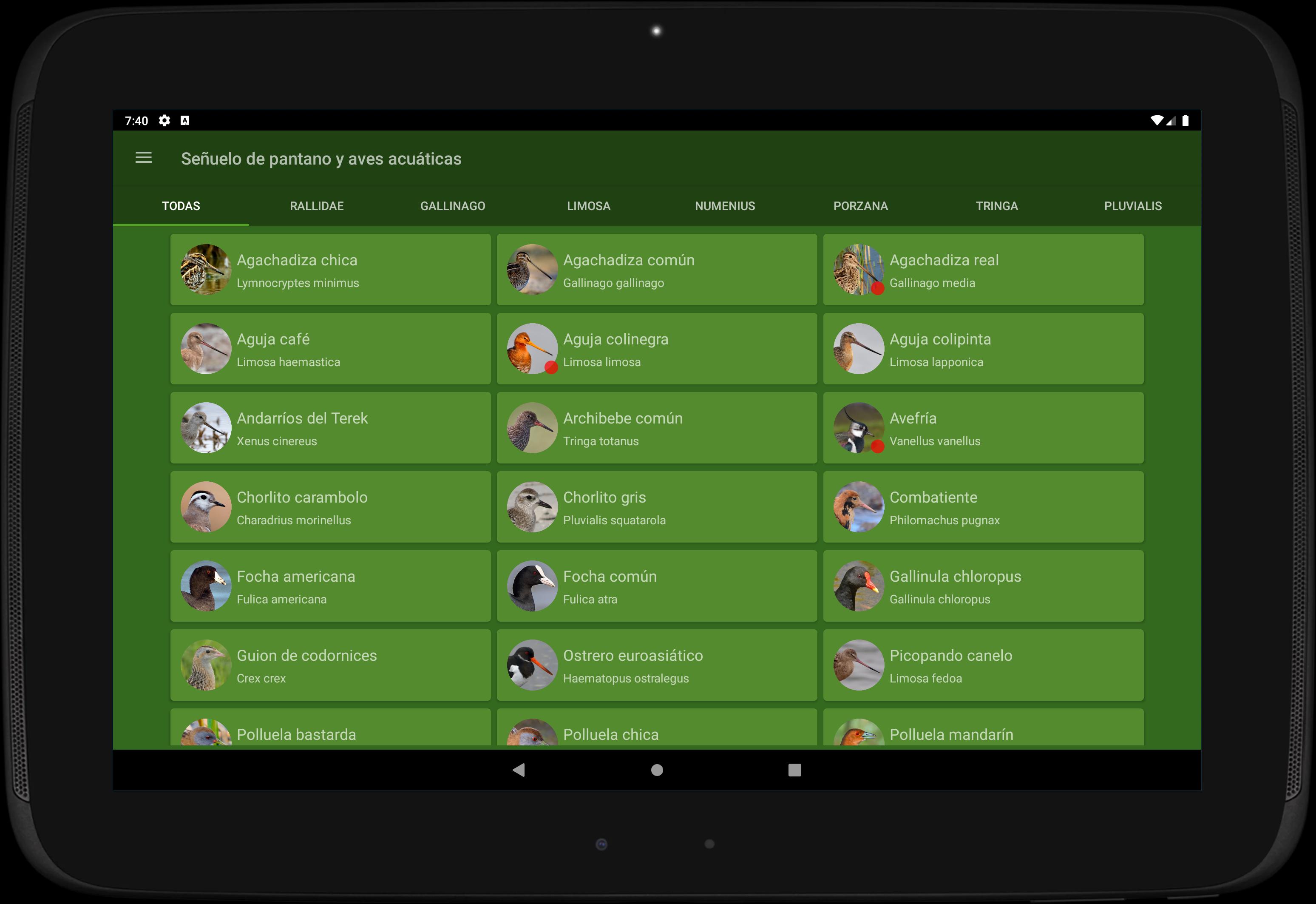Viewport: 1316px width, 904px height.
Task: Tap the Picopando canelo bird photo
Action: pyautogui.click(x=859, y=665)
